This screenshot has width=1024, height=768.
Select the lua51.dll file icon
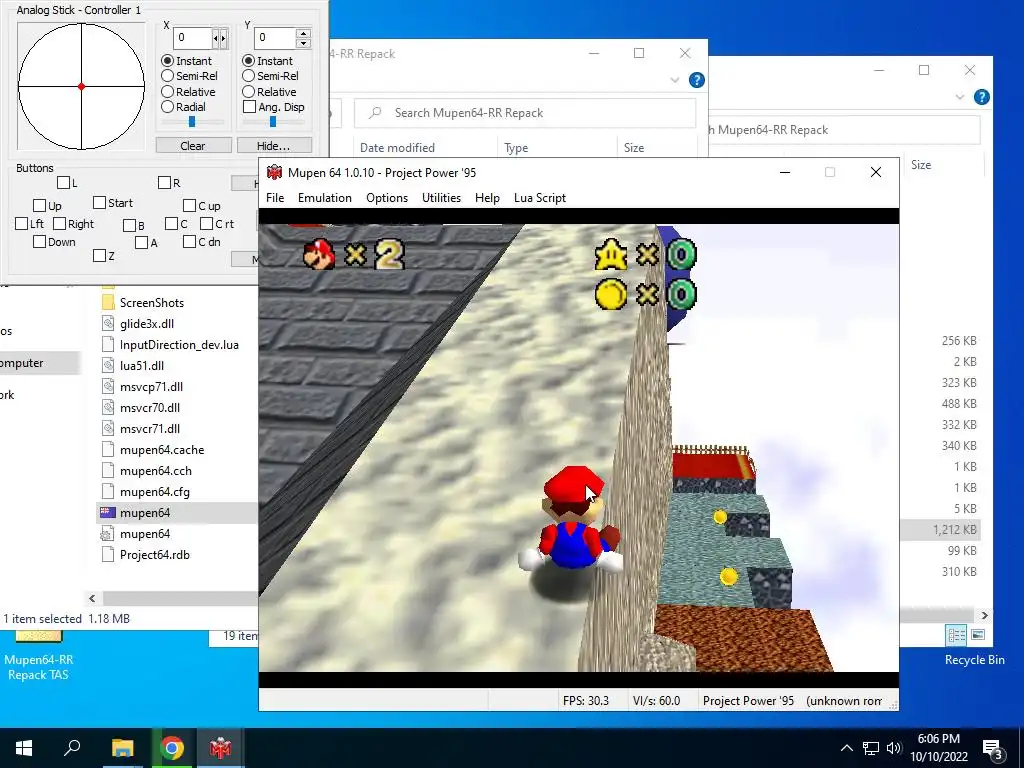(108, 365)
